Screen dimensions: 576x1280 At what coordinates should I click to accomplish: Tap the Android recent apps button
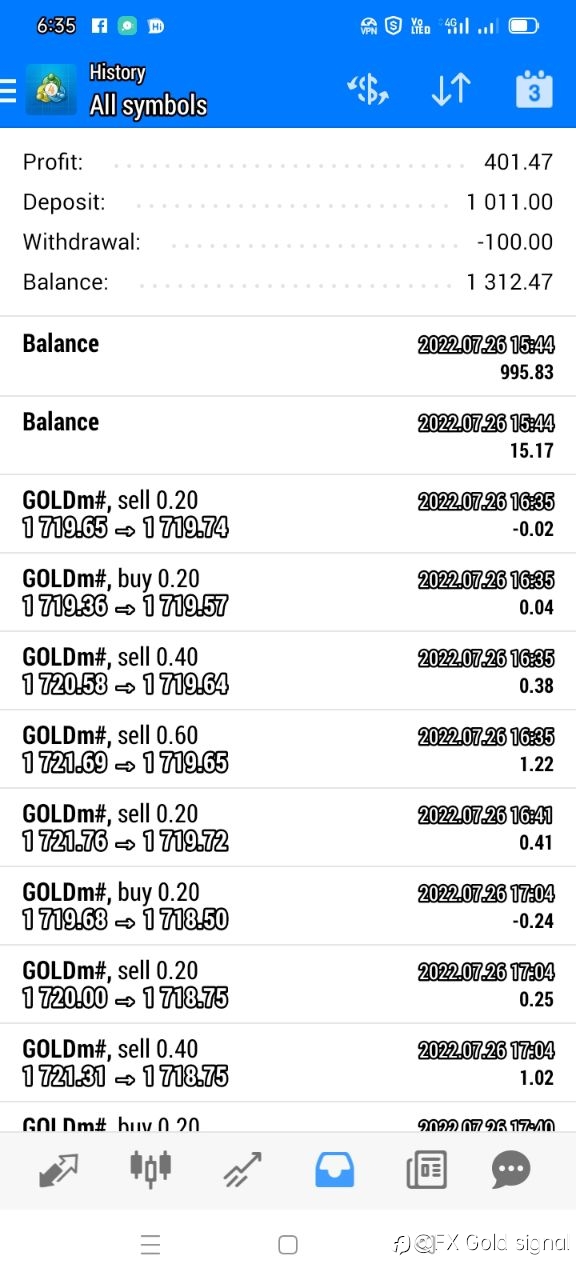[x=151, y=1245]
